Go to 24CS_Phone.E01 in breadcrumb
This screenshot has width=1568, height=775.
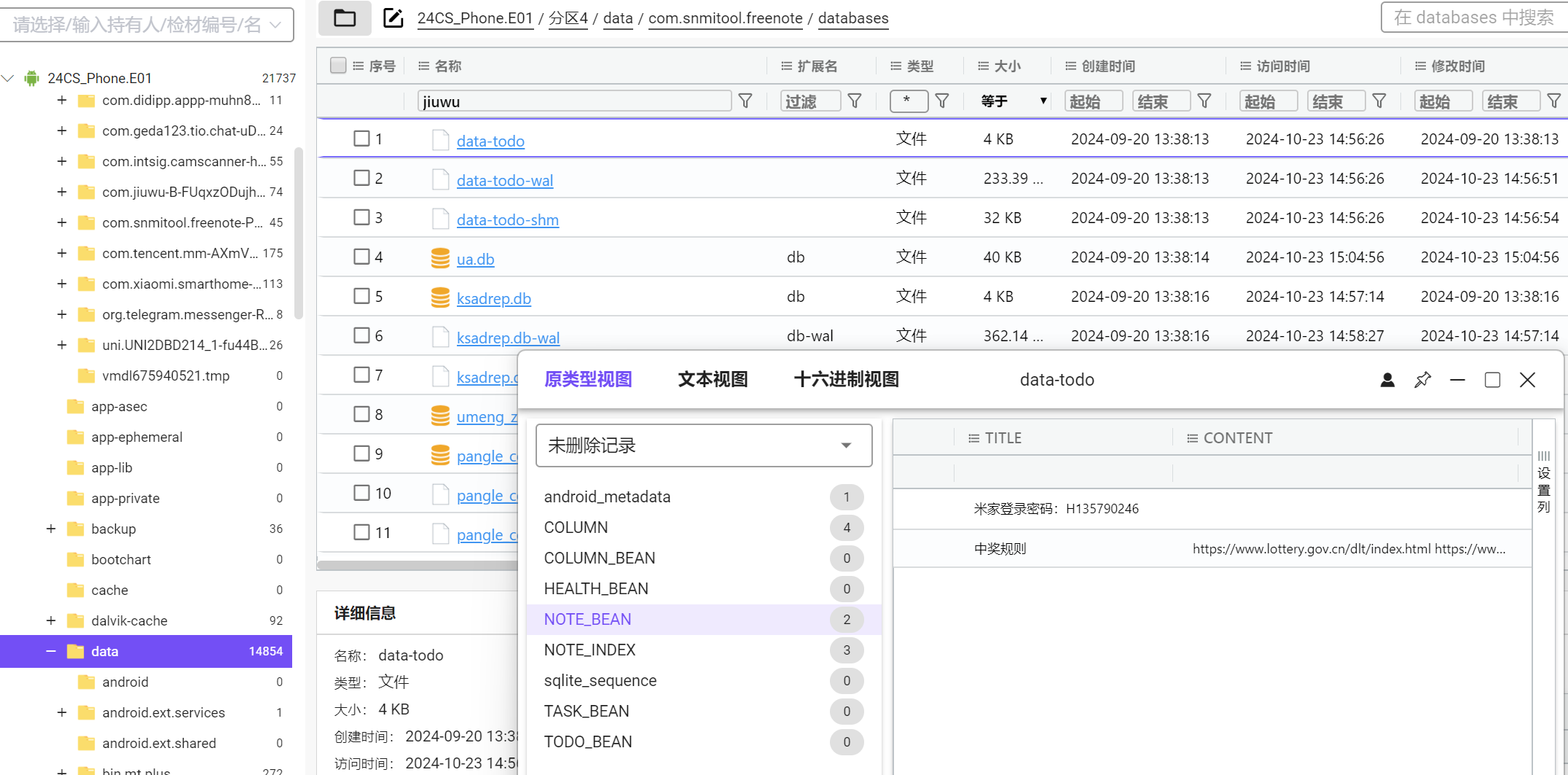(x=475, y=18)
